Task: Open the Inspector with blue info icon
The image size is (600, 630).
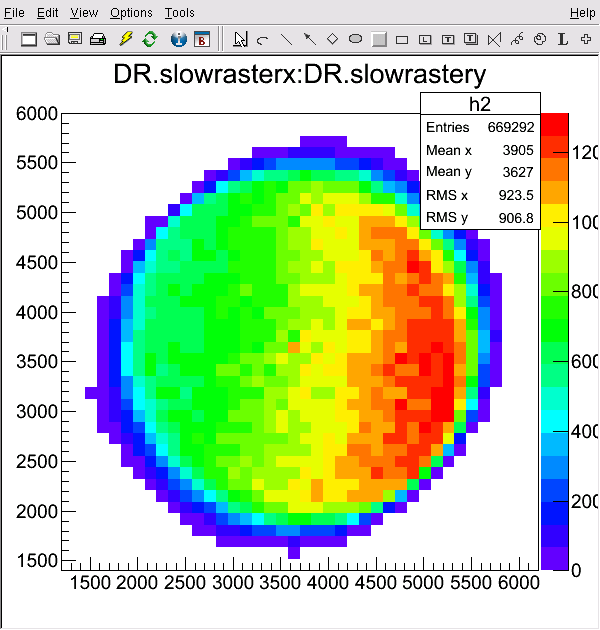Action: pos(178,39)
